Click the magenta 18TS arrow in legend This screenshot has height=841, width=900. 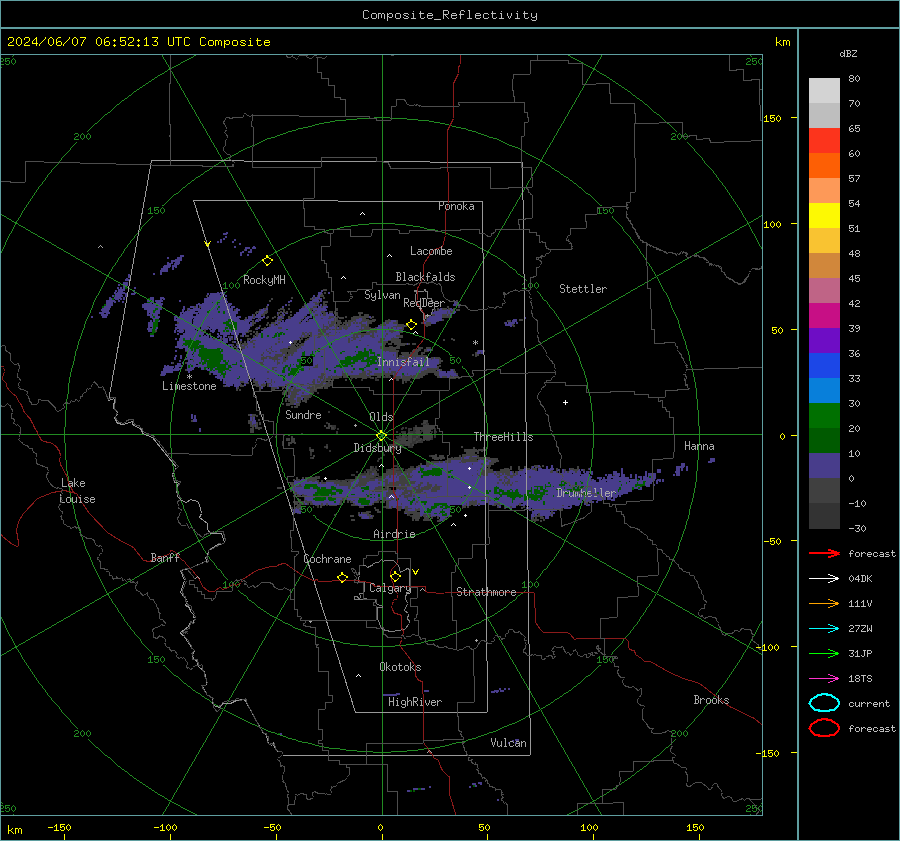coord(824,679)
